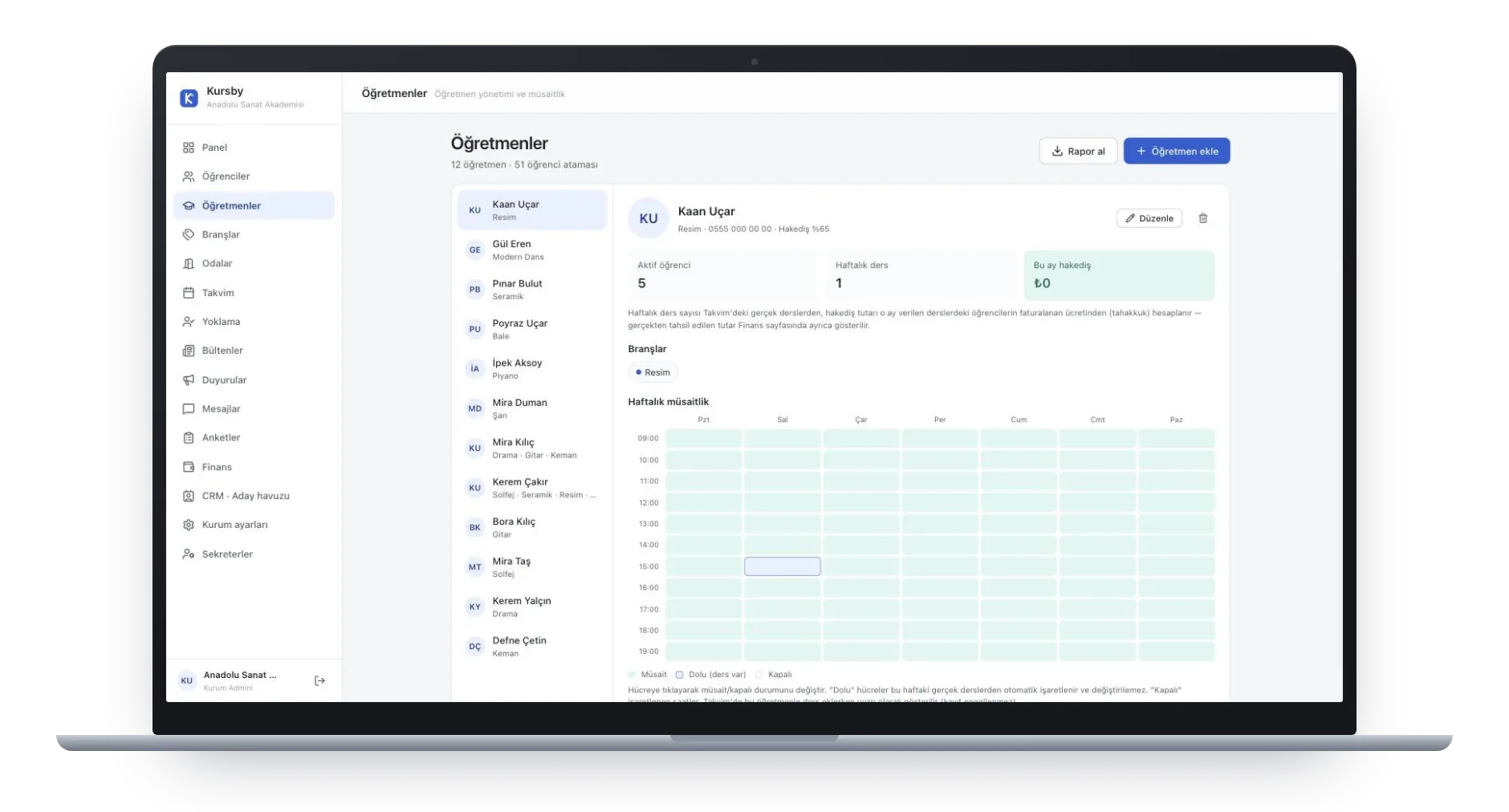Toggle Monday 09:00 availability cell
This screenshot has height=812, width=1509.
(703, 438)
